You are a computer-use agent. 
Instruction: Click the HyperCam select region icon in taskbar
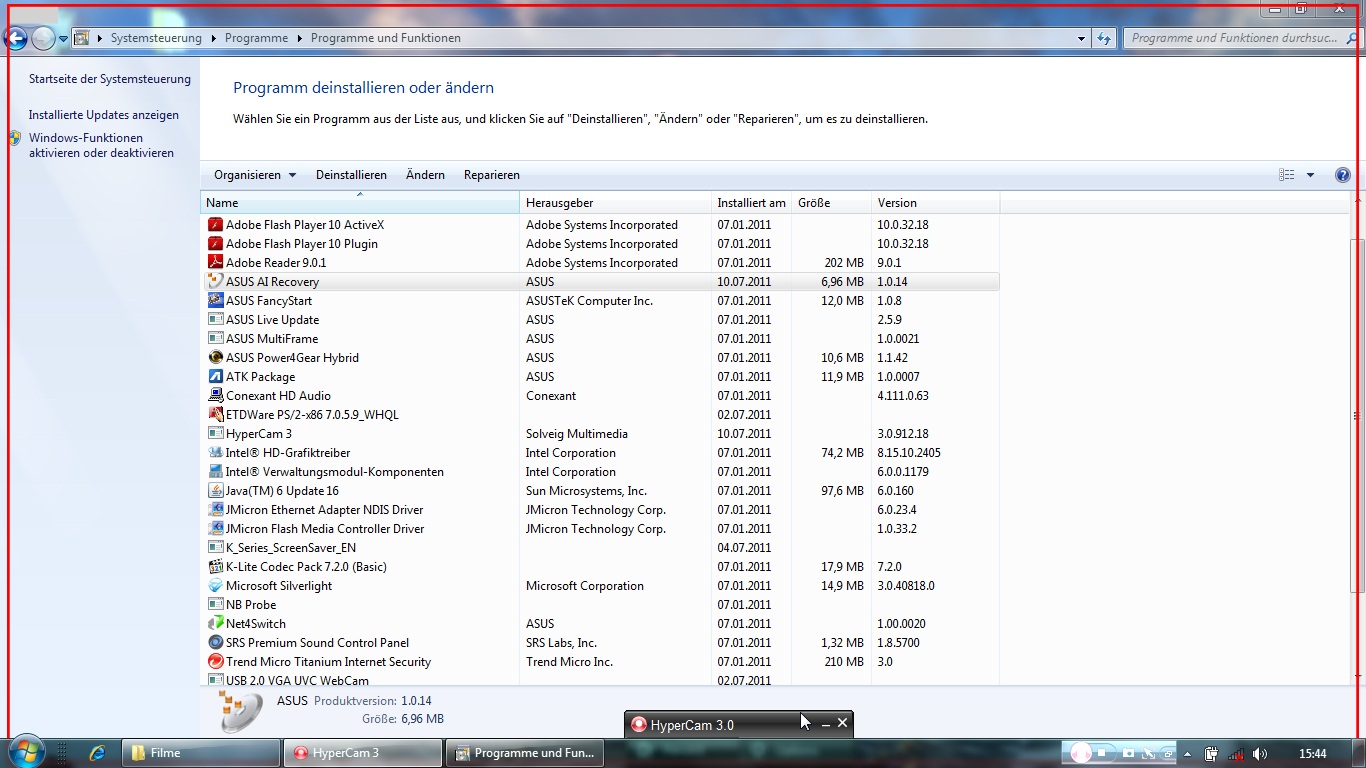[1149, 753]
